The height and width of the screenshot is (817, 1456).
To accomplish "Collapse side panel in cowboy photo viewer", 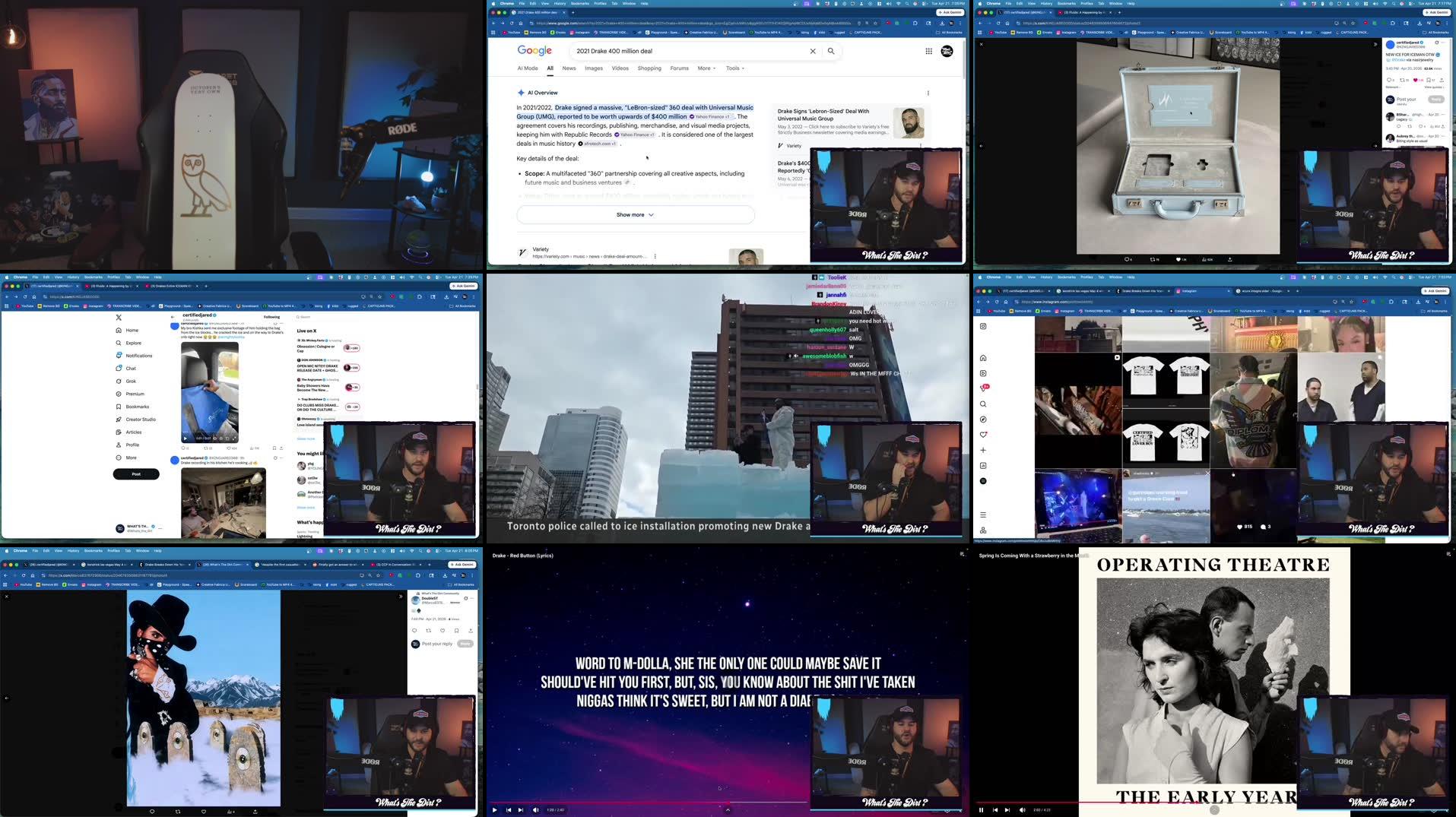I will click(x=401, y=597).
